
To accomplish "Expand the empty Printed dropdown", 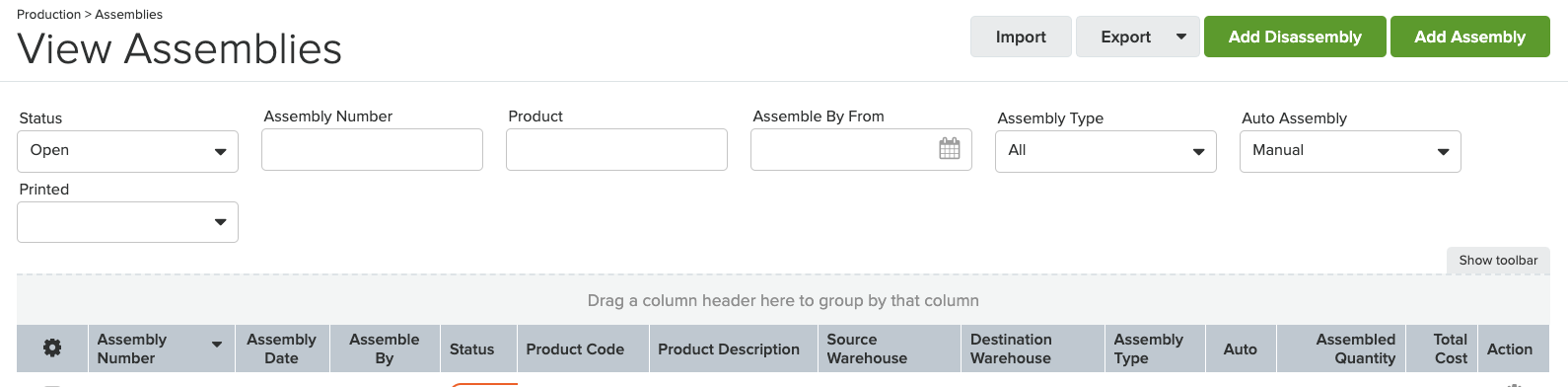I will [127, 222].
